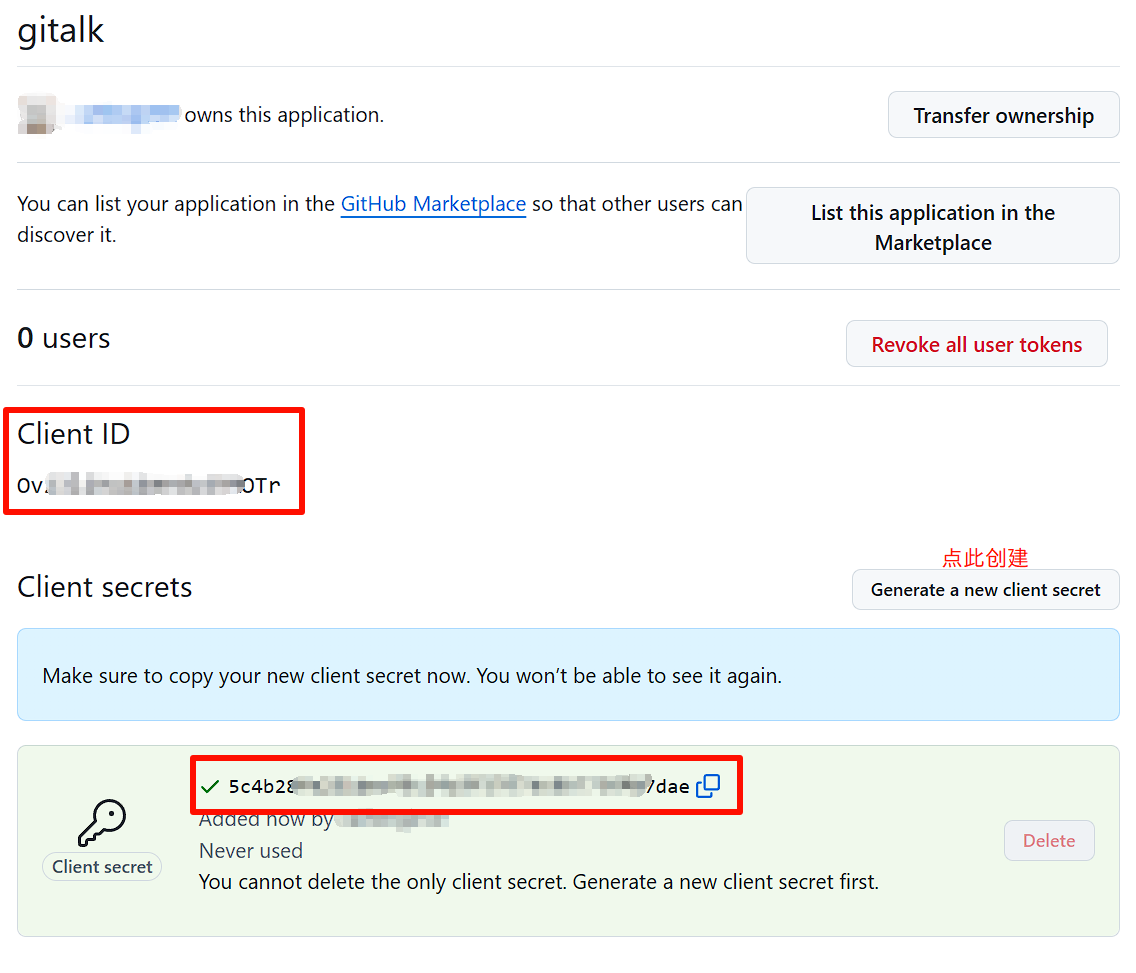Click the gitalk application title
Viewport: 1136px width, 973px height.
click(61, 30)
